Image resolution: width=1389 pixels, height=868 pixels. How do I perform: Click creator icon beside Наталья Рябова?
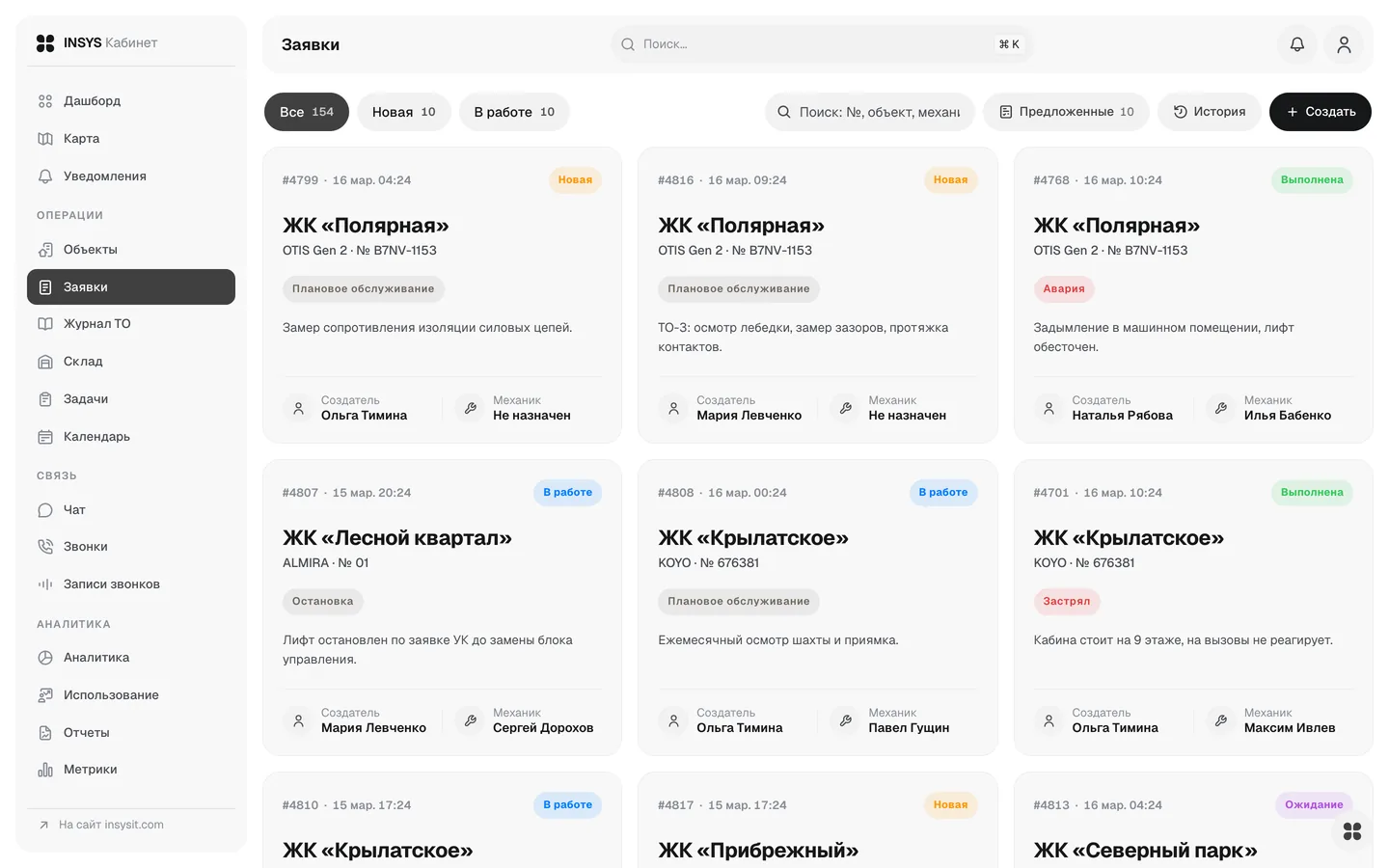point(1049,409)
